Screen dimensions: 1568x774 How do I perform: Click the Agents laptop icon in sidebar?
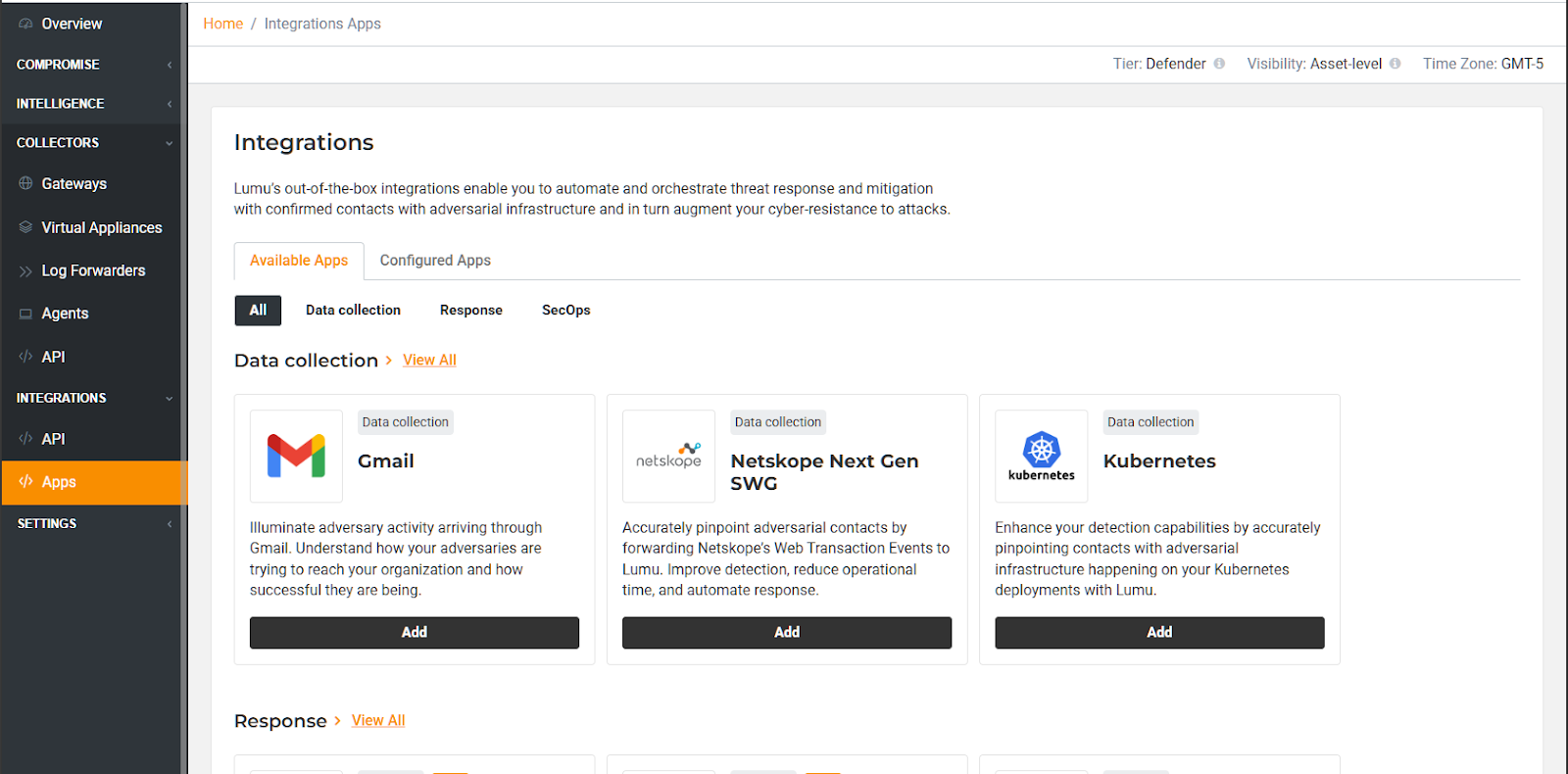[x=25, y=314]
